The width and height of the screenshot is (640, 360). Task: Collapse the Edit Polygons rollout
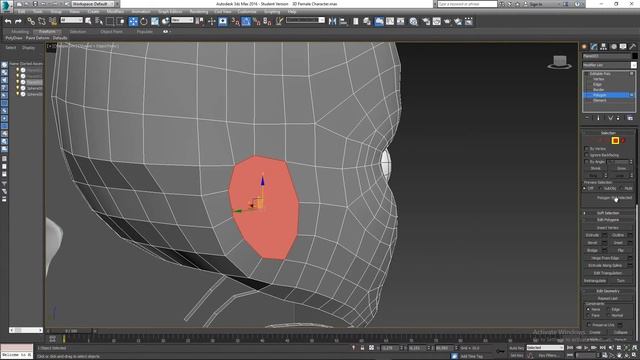click(608, 220)
